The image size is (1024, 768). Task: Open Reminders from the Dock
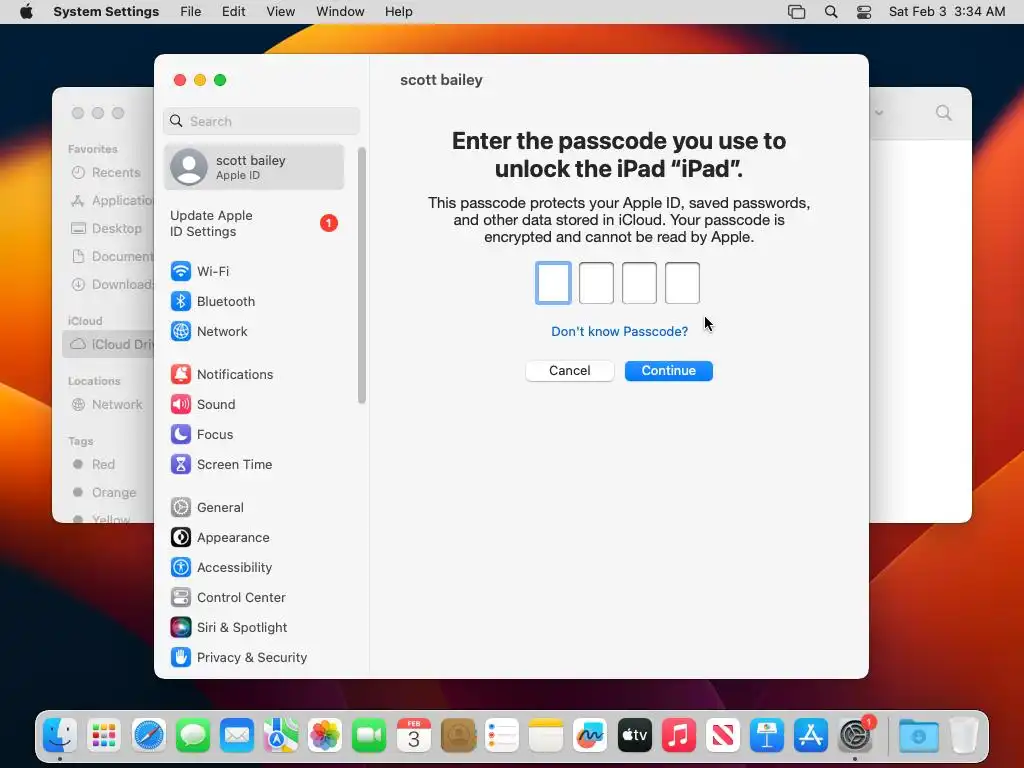click(502, 736)
